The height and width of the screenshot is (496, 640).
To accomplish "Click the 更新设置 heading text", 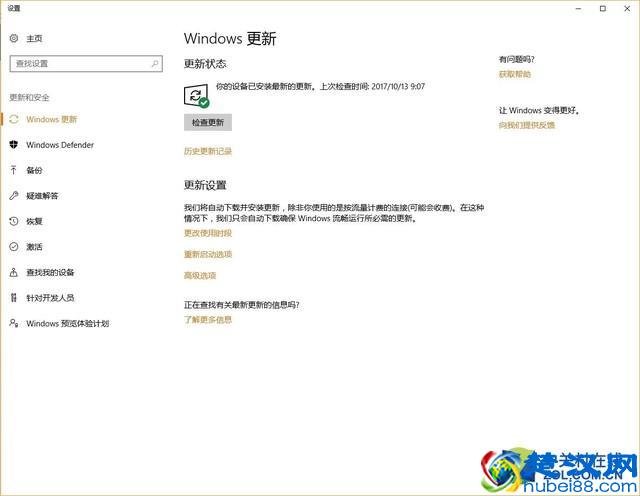I will click(205, 185).
